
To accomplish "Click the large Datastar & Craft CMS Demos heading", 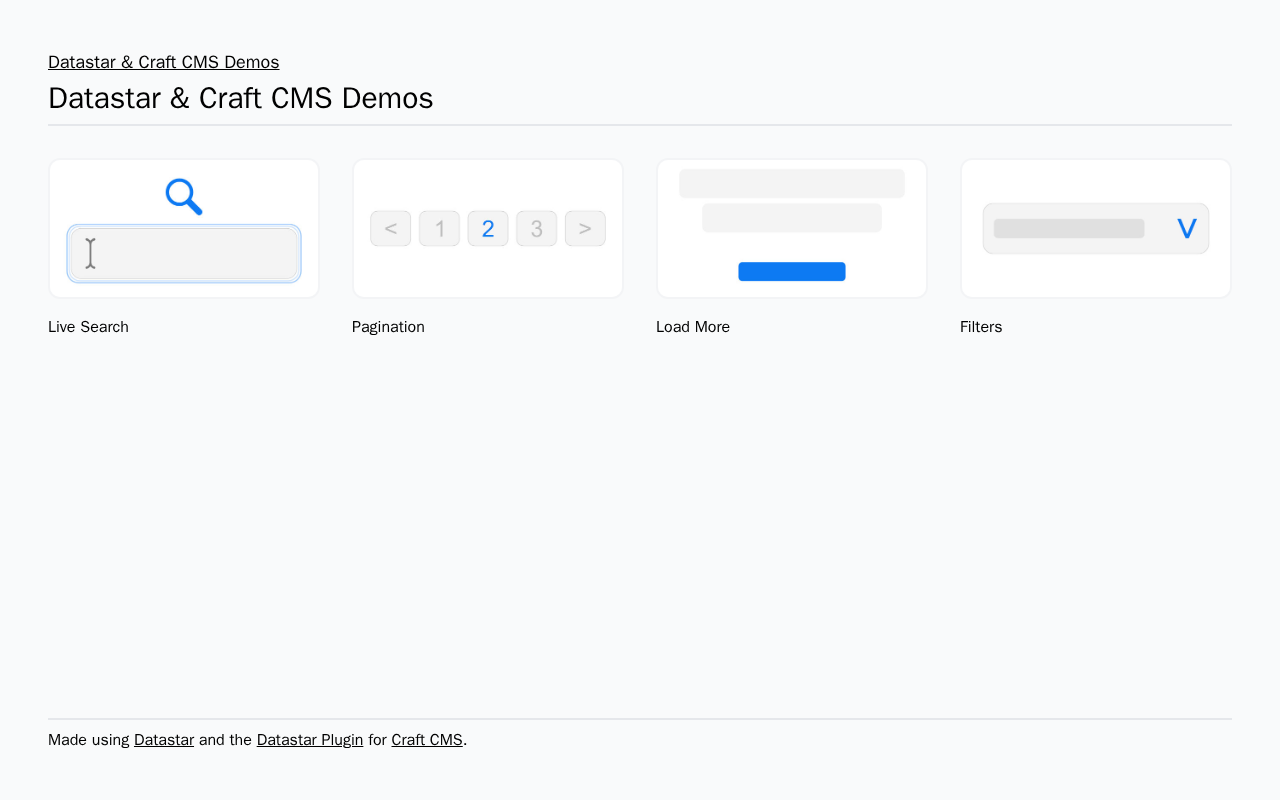I will (x=241, y=98).
